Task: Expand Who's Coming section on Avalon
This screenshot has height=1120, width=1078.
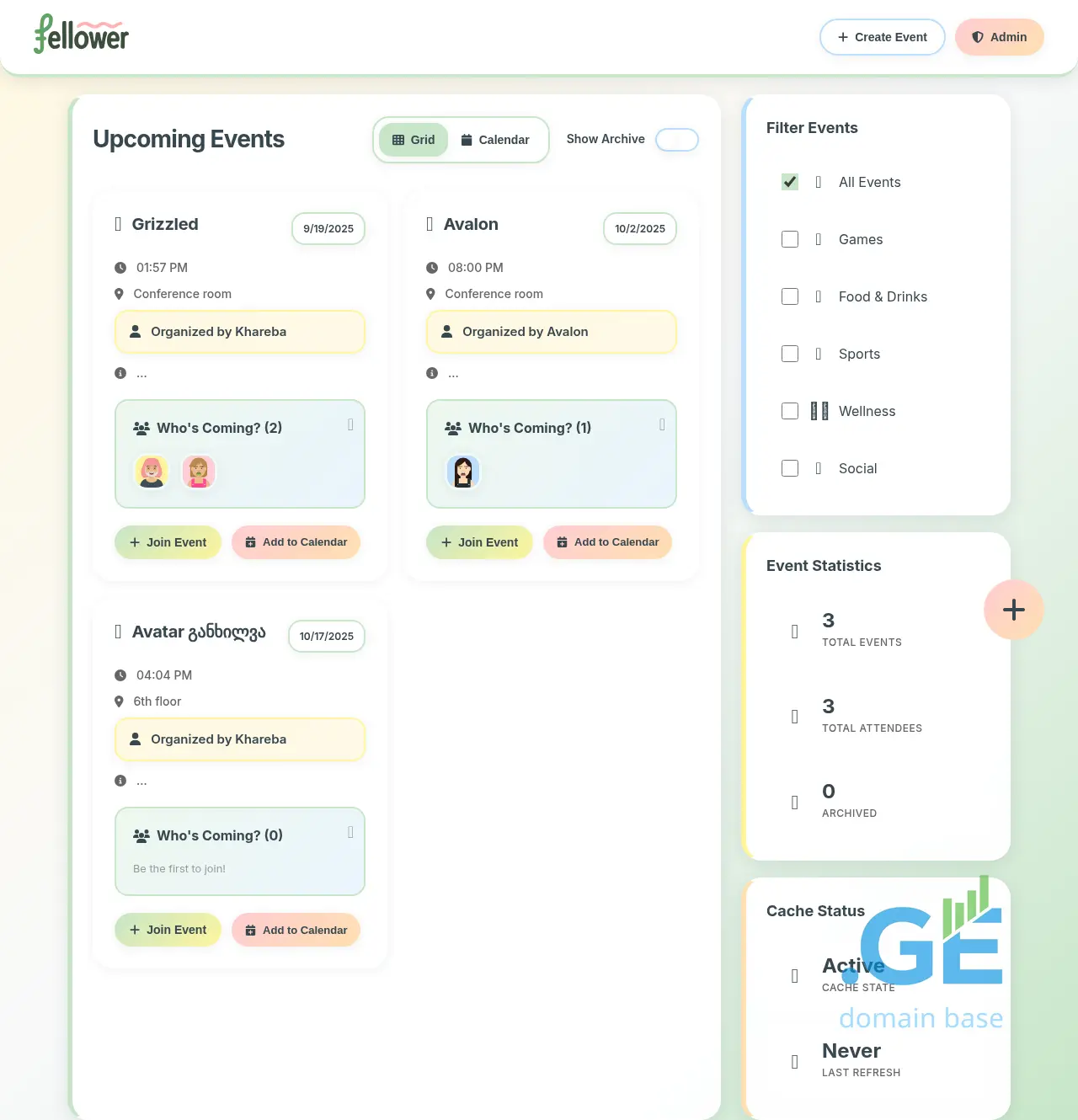Action: tap(662, 425)
